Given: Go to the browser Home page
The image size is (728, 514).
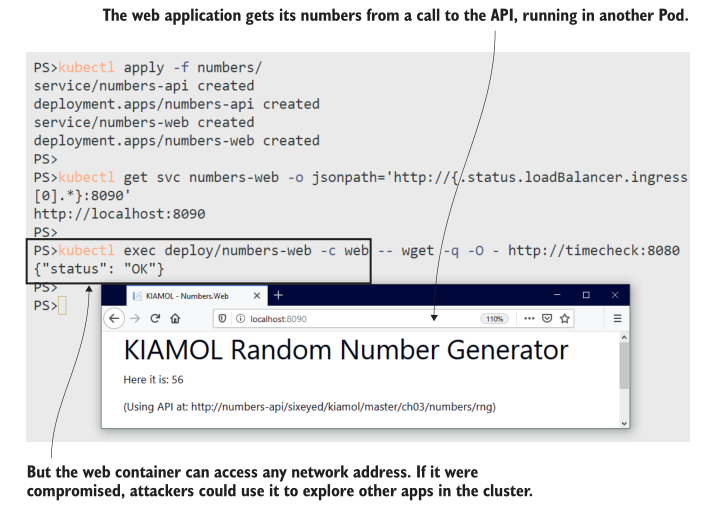Looking at the screenshot, I should click(x=175, y=319).
